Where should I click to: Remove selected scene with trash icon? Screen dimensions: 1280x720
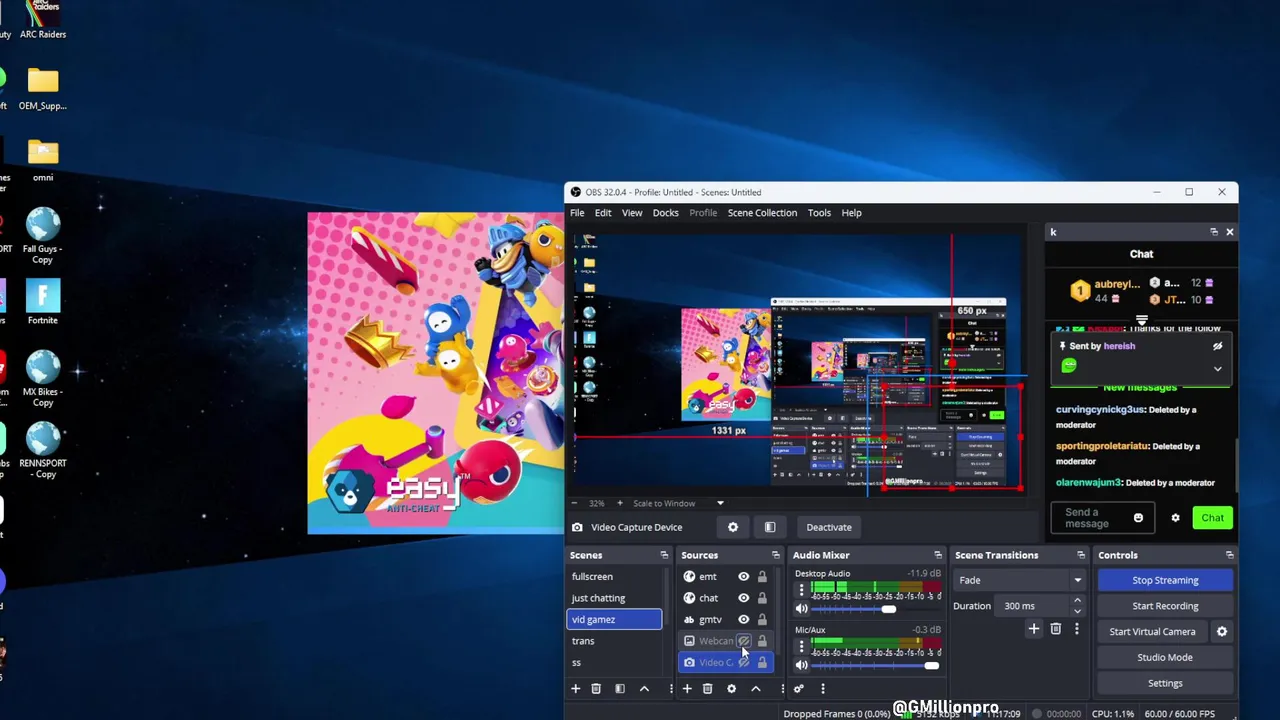pos(596,688)
